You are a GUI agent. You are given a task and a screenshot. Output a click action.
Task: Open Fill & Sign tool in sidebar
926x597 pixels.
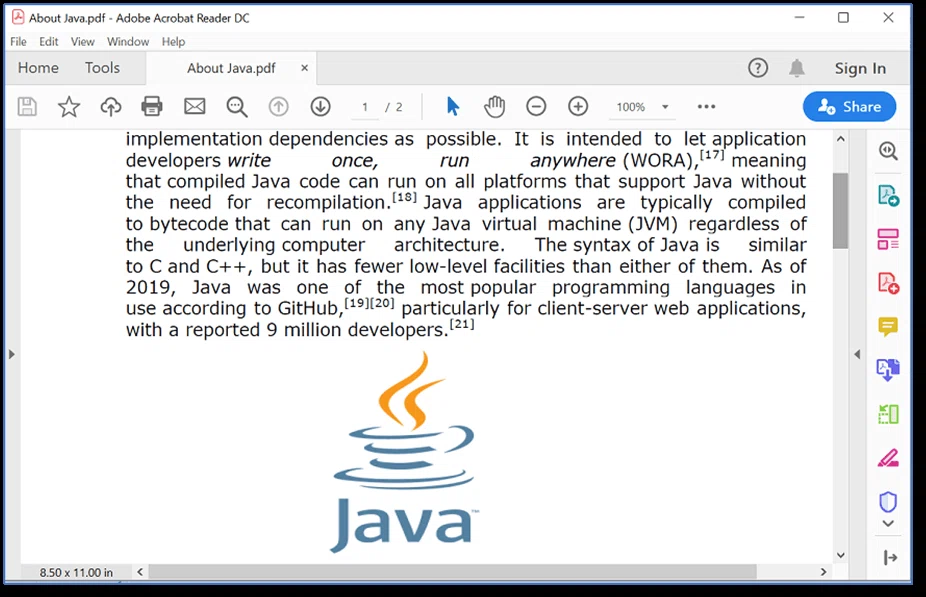888,458
